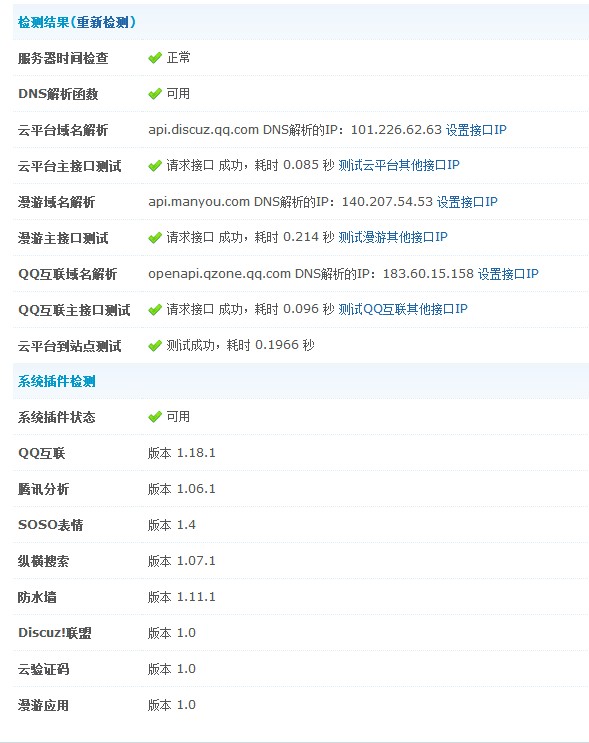Screen dimensions: 589x743
Task: Select the QQ互联域名解析 label
Action: pyautogui.click(x=67, y=274)
